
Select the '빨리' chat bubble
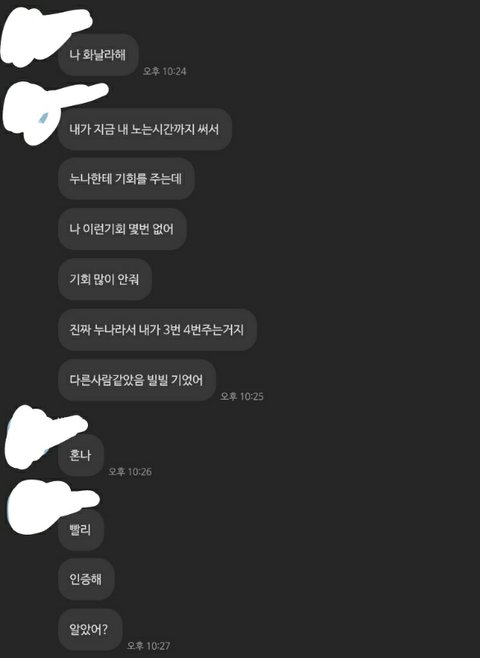(x=81, y=530)
